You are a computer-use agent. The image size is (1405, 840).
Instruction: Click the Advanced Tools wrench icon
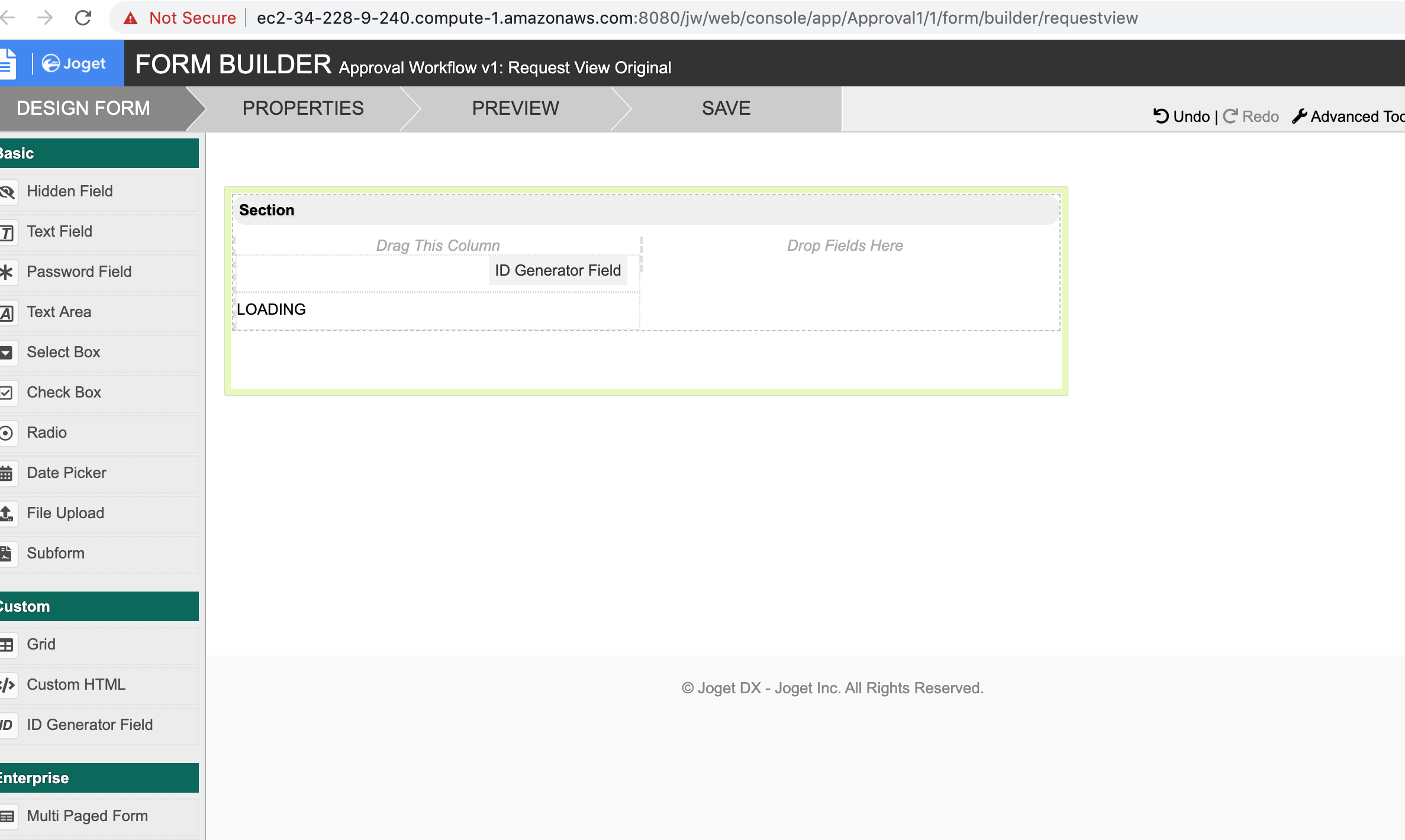[x=1299, y=117]
